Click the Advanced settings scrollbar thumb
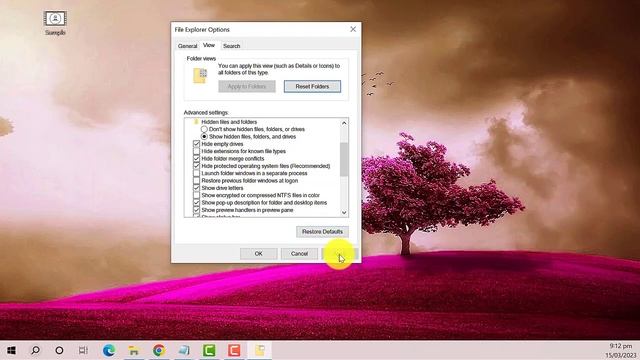The height and width of the screenshot is (360, 640). tap(344, 160)
